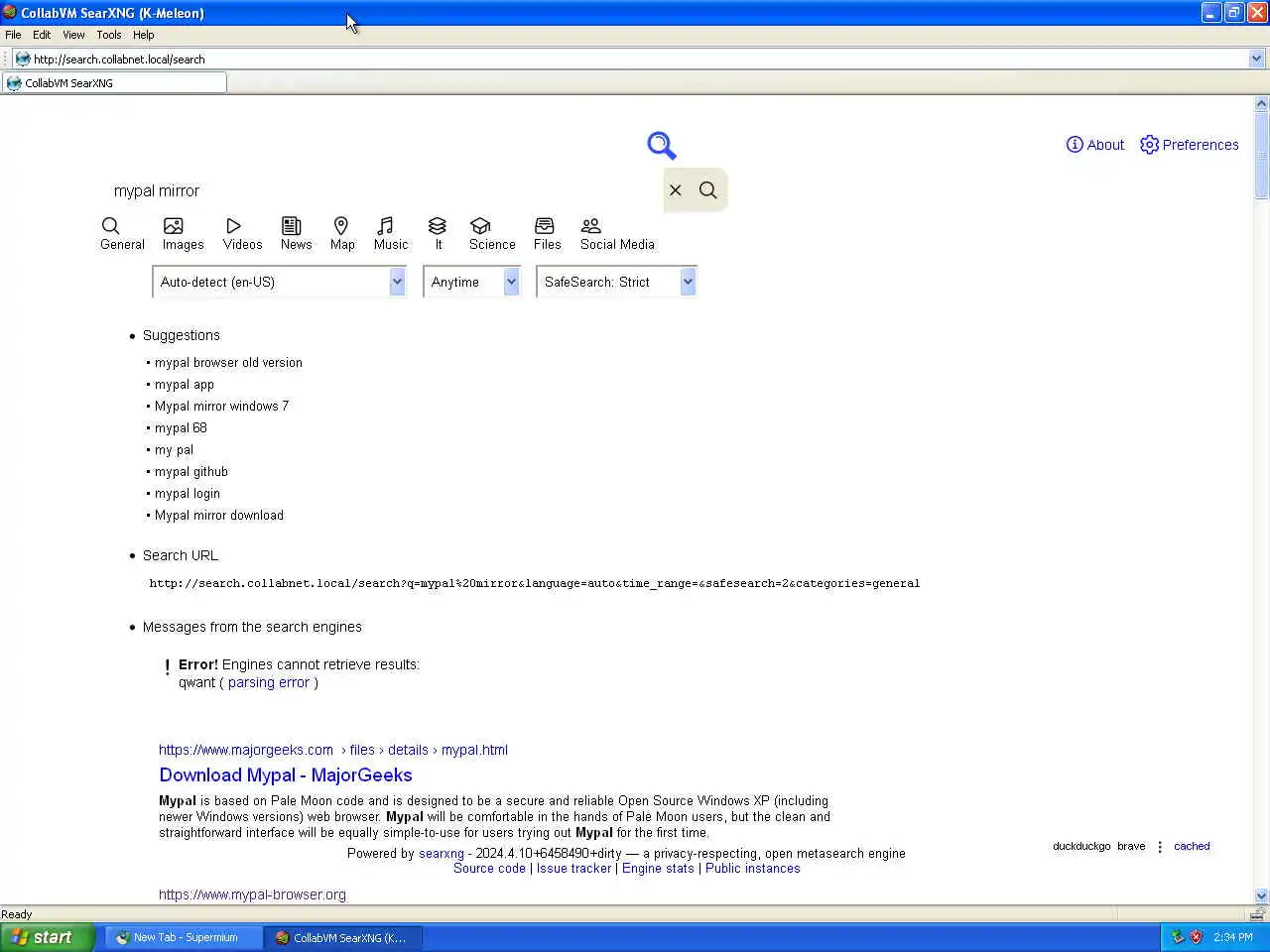Click the page icon in the address bar
Screen dimensions: 1270x952
click(x=23, y=59)
